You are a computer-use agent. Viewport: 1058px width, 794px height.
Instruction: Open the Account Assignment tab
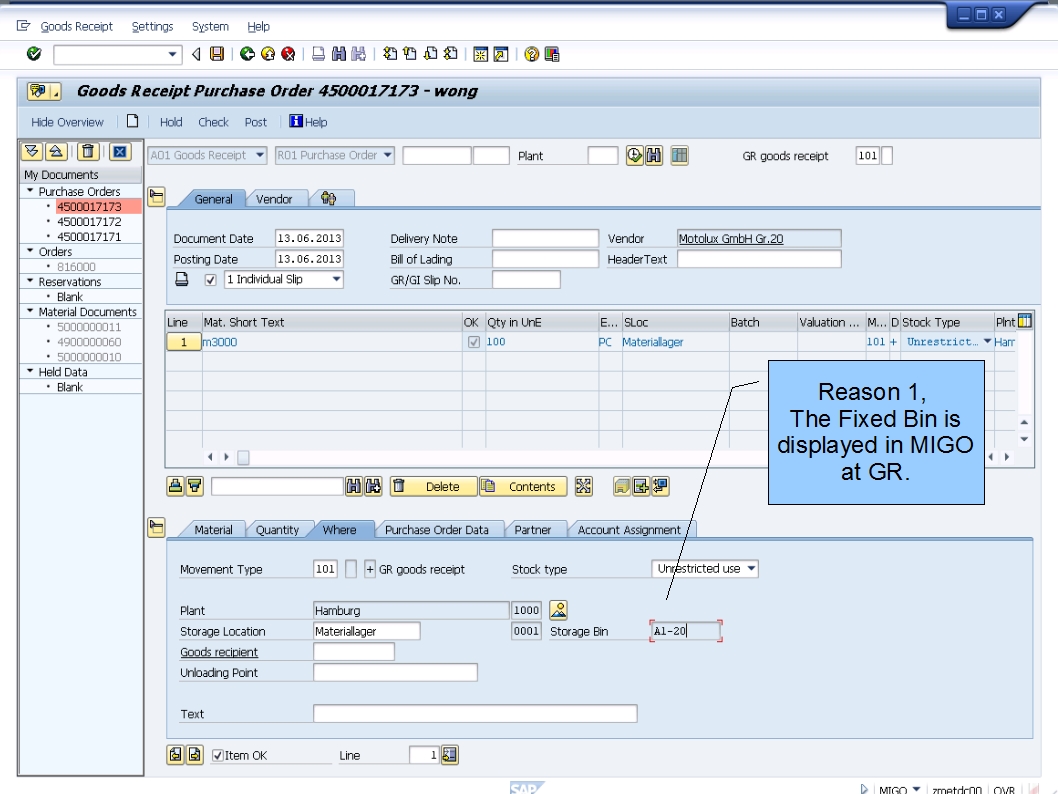coord(629,530)
